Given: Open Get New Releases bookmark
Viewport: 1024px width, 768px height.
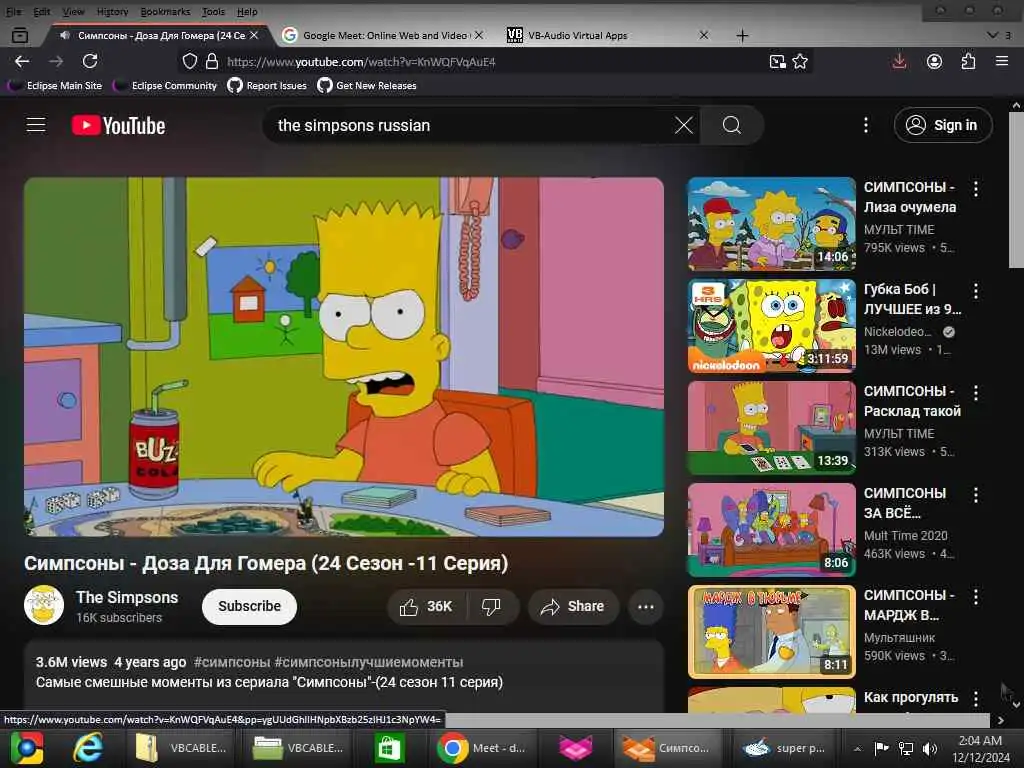Looking at the screenshot, I should (x=367, y=86).
